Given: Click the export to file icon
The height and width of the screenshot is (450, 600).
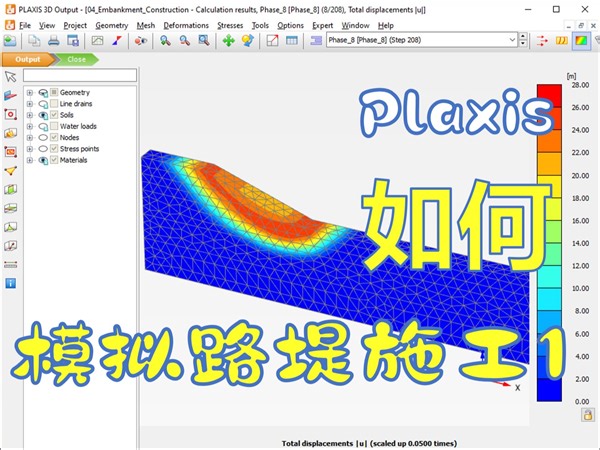Looking at the screenshot, I should (73, 40).
